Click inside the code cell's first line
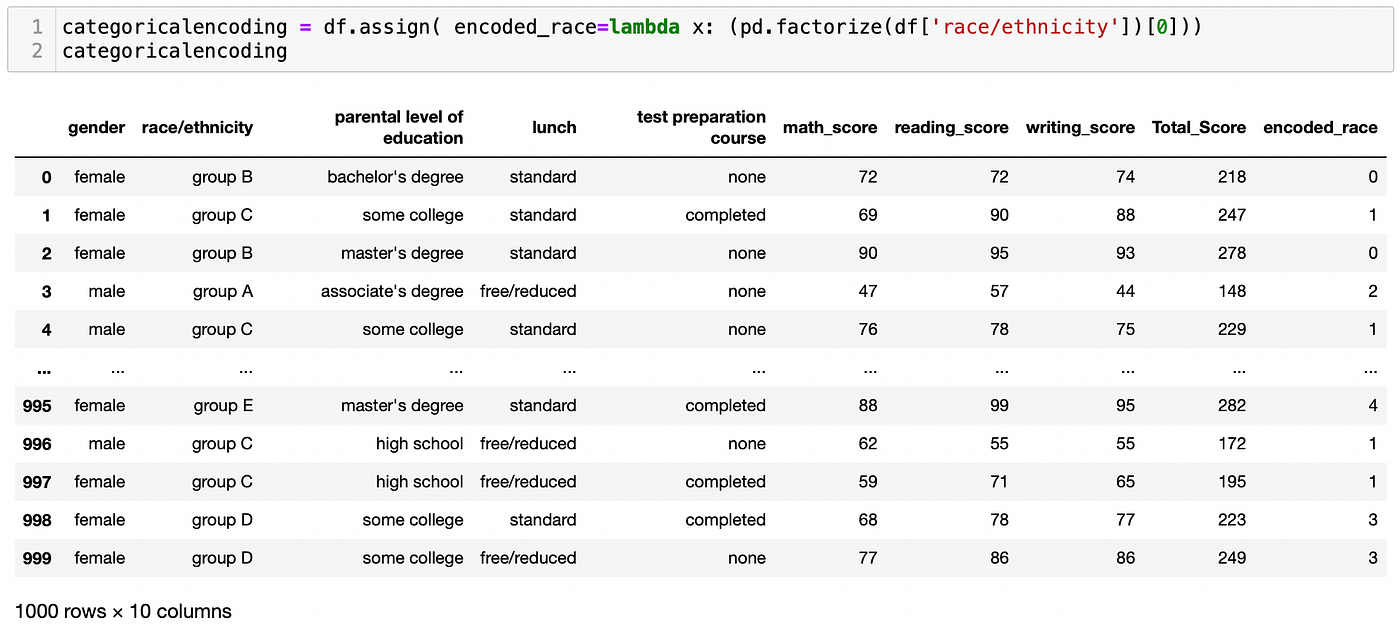Image resolution: width=1400 pixels, height=629 pixels. 630,27
